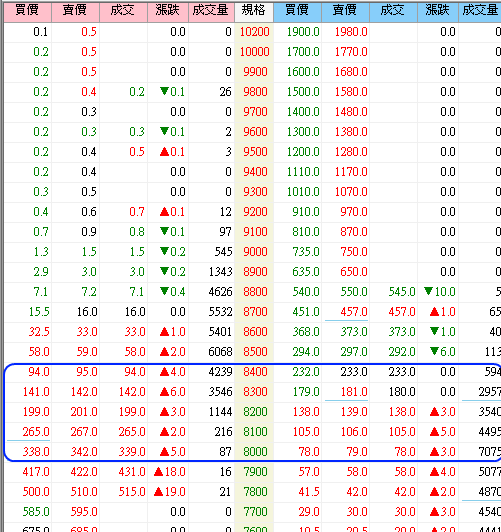Click the pink 買價 column header
Image resolution: width=501 pixels, height=532 pixels.
(27, 11)
